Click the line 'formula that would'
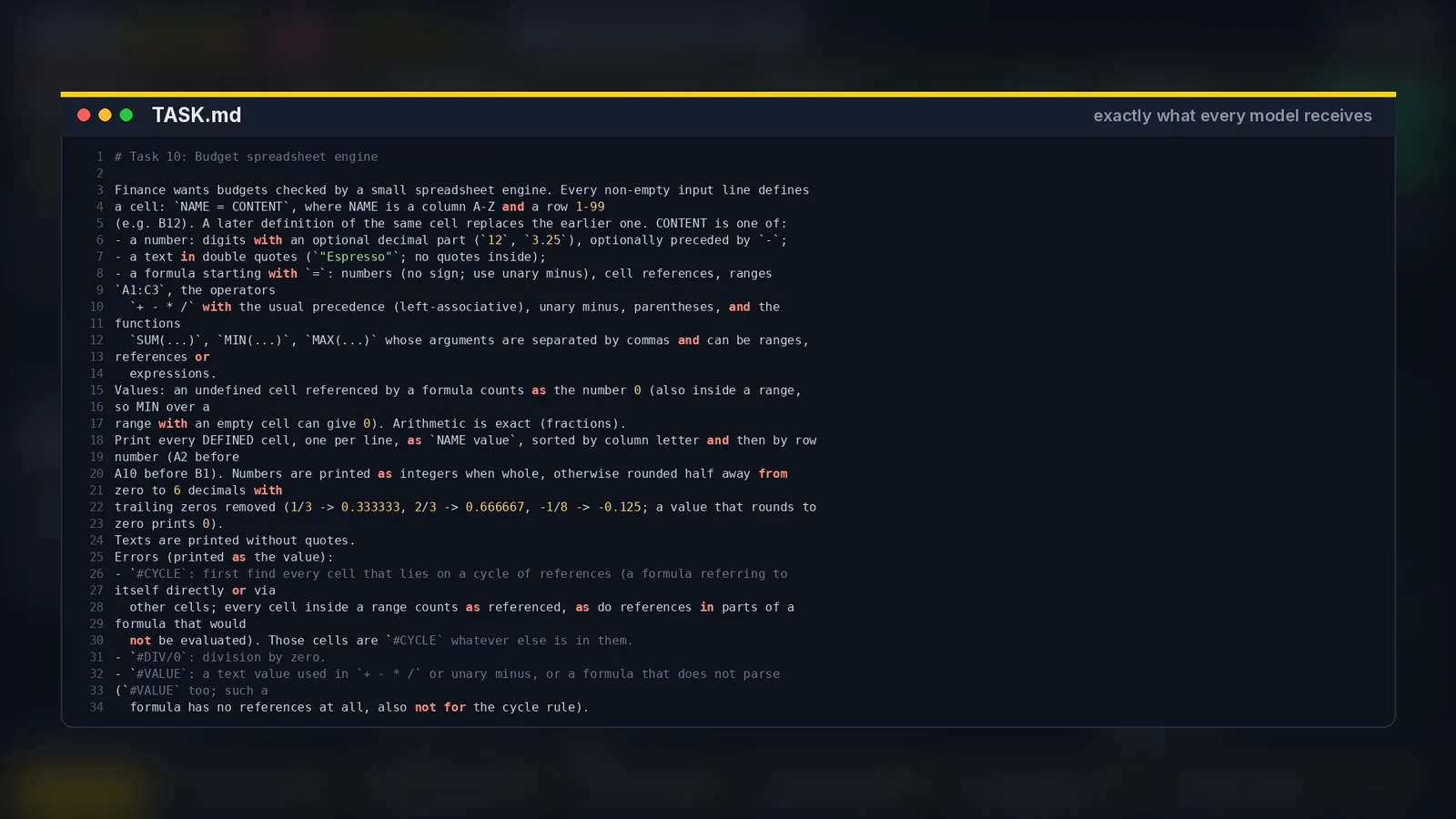Image resolution: width=1456 pixels, height=819 pixels. click(180, 623)
